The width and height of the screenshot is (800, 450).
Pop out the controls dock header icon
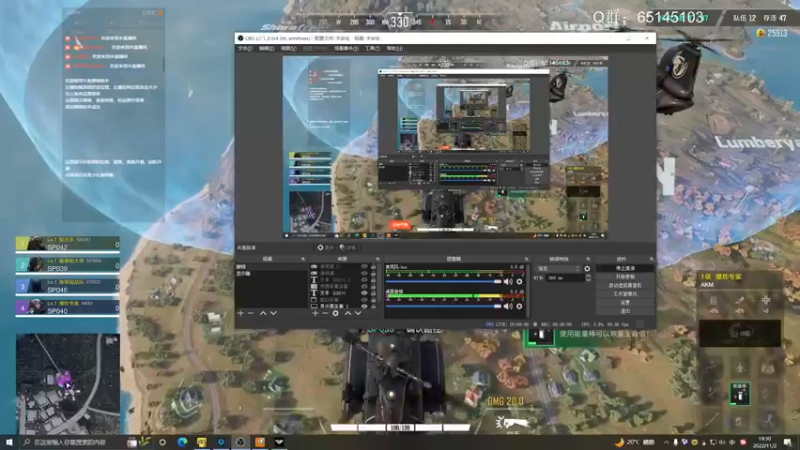point(652,259)
